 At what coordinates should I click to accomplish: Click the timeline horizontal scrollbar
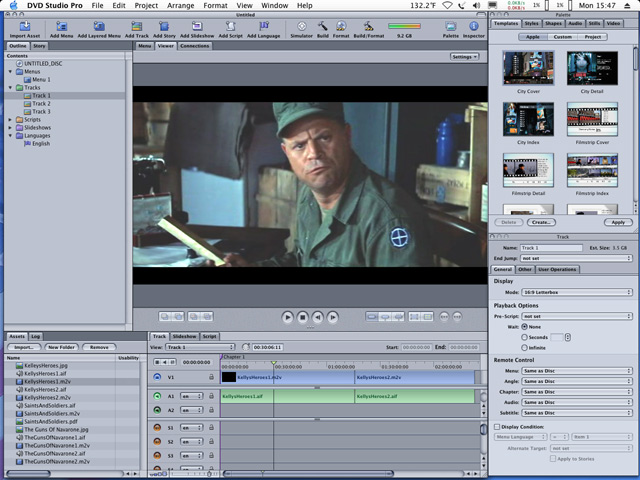(308, 473)
